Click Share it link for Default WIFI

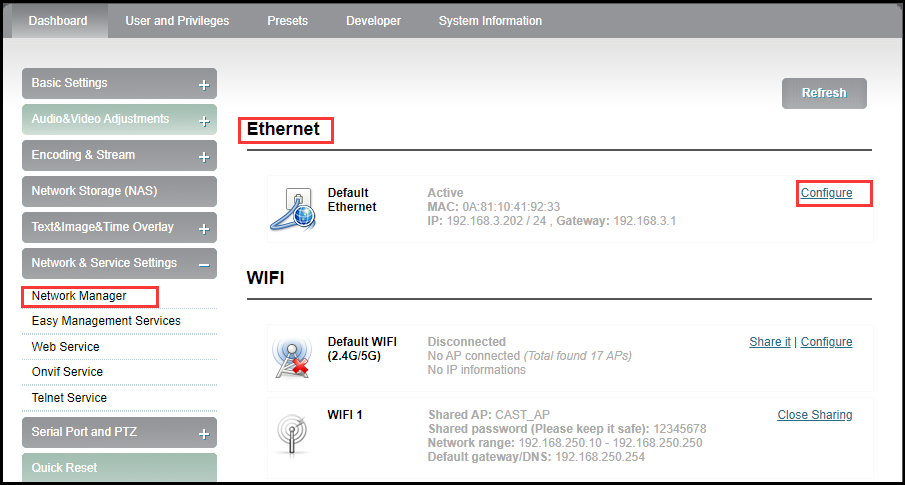[x=770, y=342]
